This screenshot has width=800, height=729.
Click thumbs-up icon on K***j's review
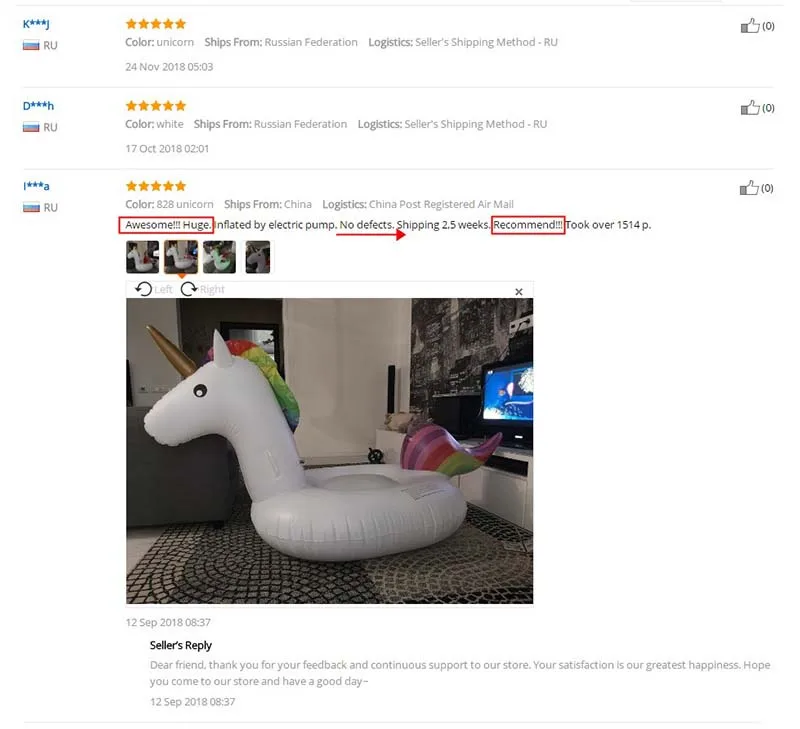pyautogui.click(x=749, y=26)
